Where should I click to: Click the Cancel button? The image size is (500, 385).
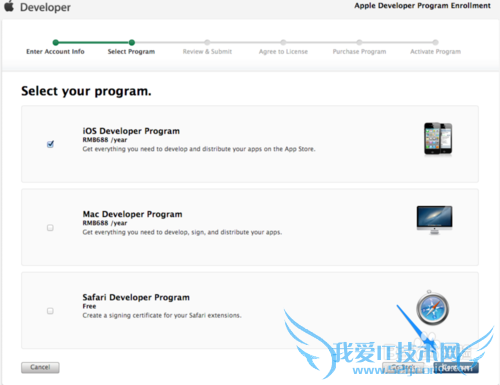point(40,367)
